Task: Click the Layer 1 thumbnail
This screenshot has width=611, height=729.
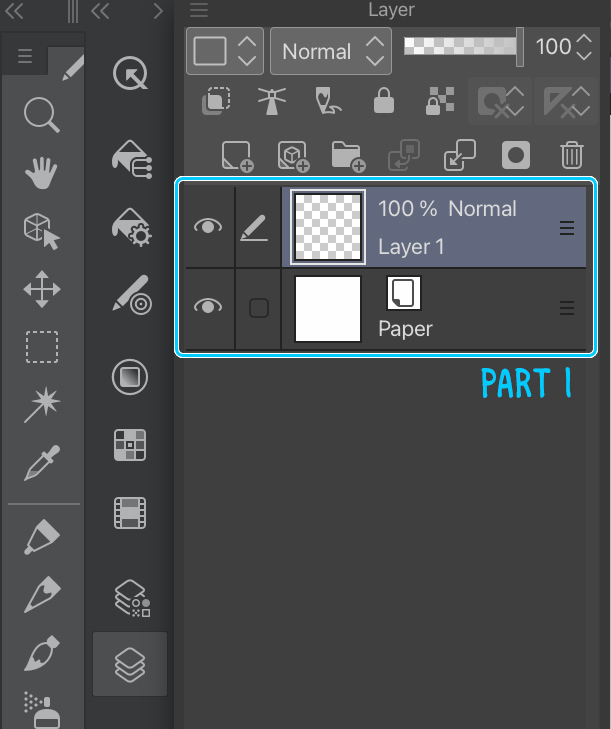Action: 328,227
